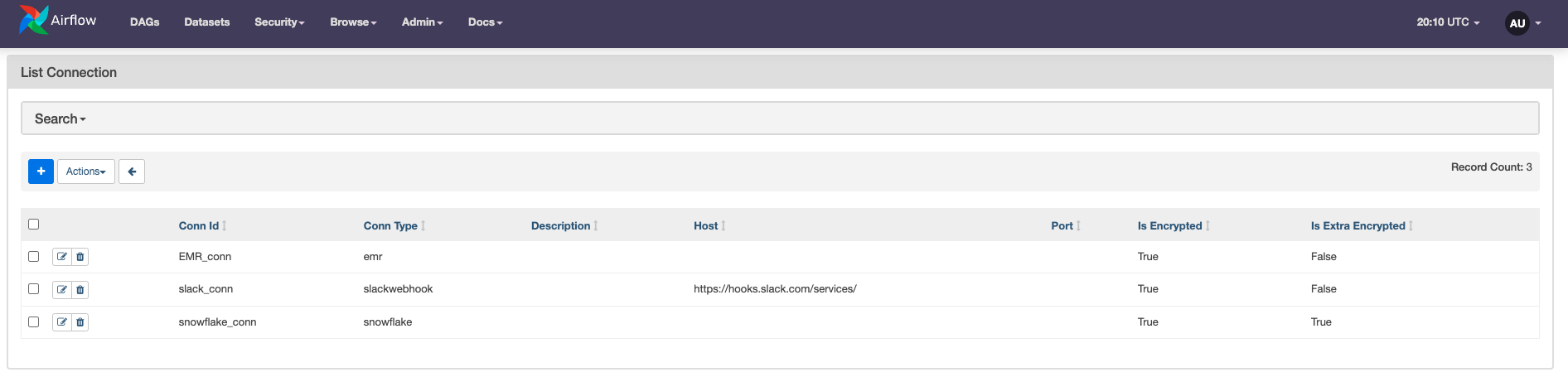1568x377 pixels.
Task: Open the 20:10 UTC timezone dropdown
Action: [x=1447, y=22]
